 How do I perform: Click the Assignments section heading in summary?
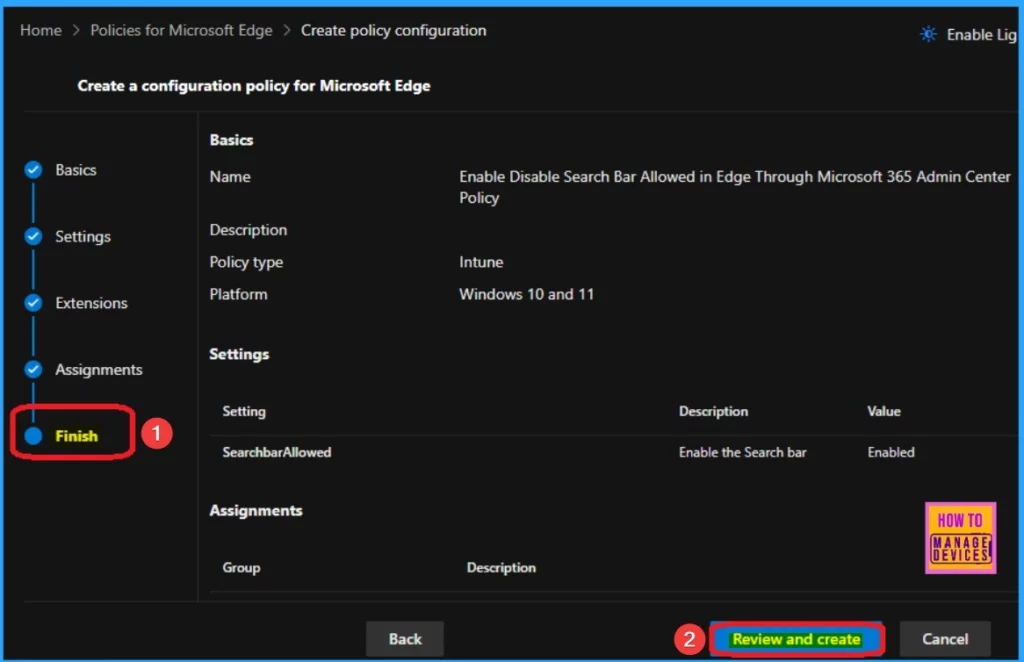[256, 511]
